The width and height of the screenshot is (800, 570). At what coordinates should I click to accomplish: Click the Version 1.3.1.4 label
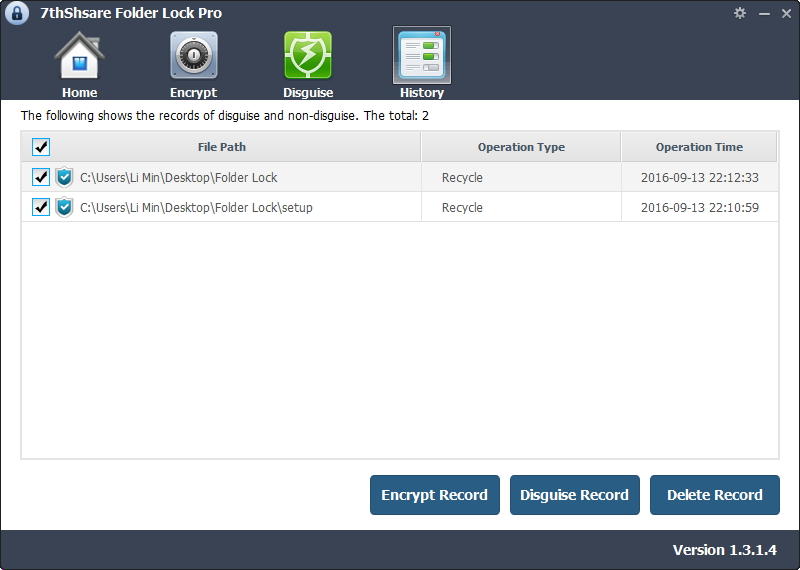click(x=724, y=550)
